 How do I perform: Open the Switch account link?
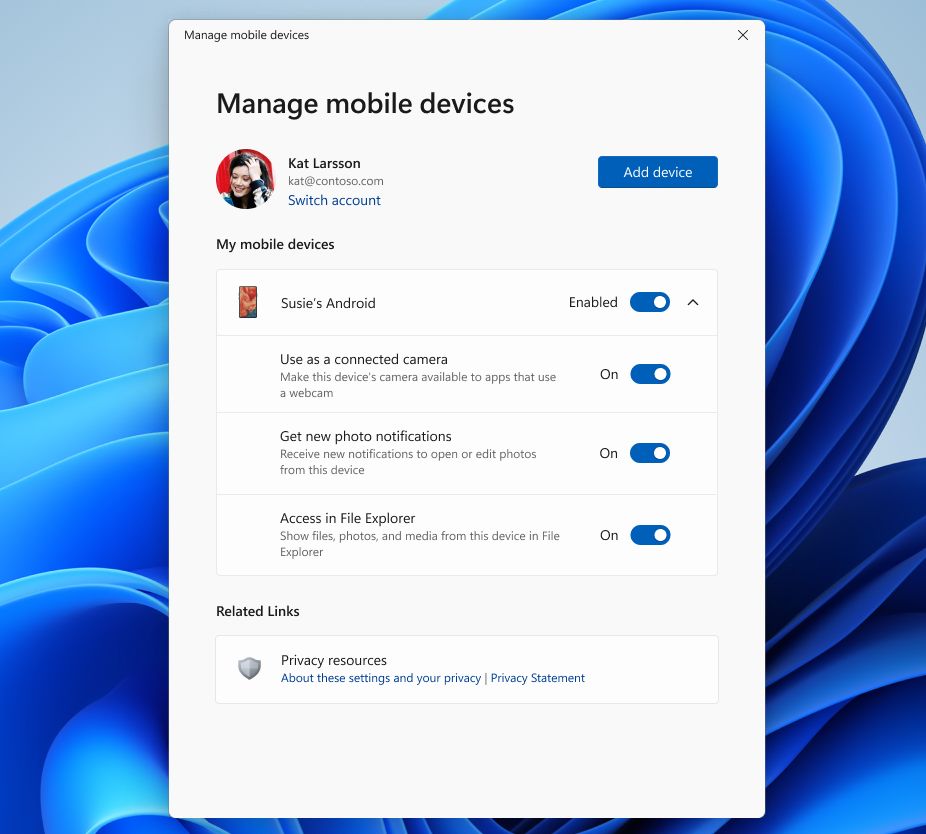334,200
